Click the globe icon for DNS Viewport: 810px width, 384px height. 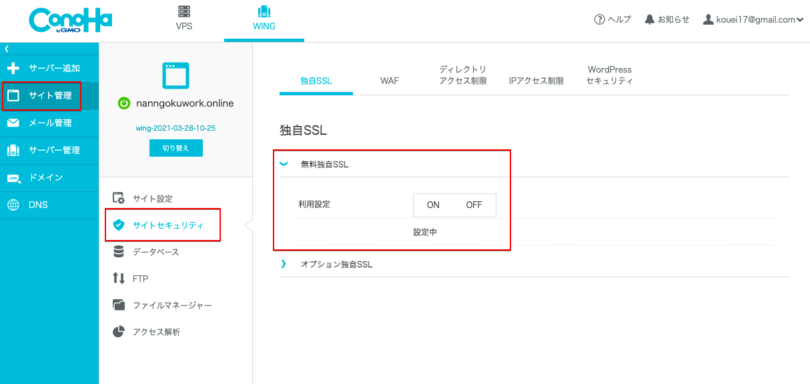pos(13,205)
